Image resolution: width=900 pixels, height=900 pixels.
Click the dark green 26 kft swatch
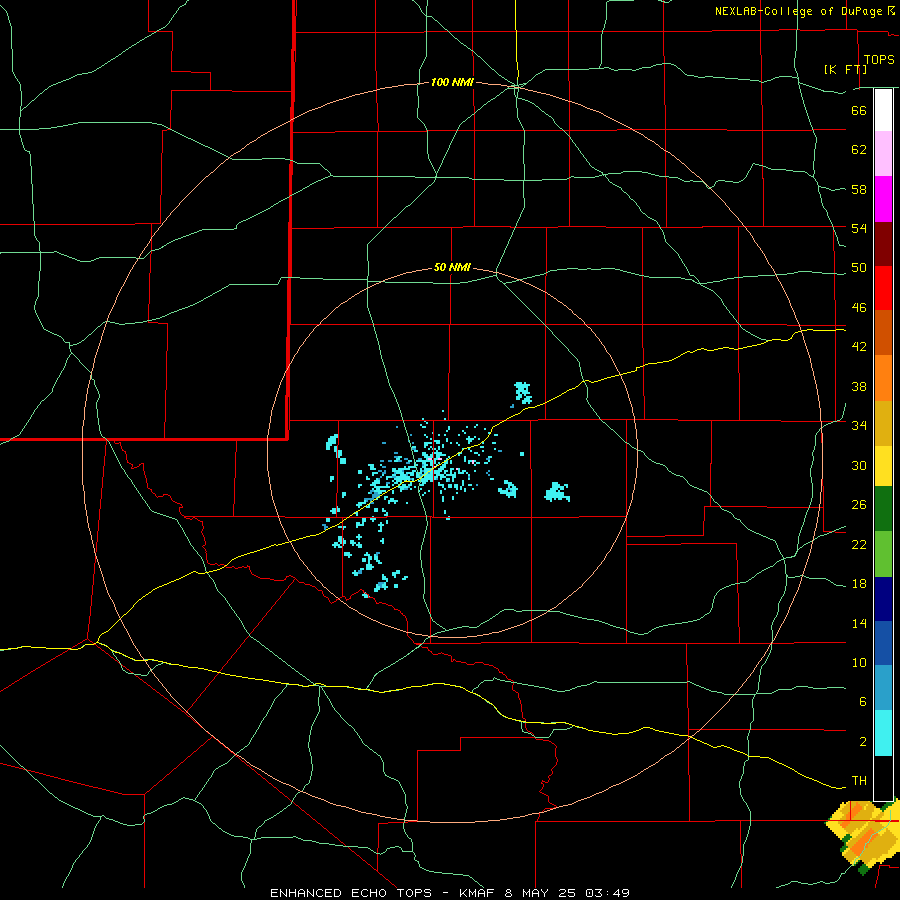click(883, 509)
